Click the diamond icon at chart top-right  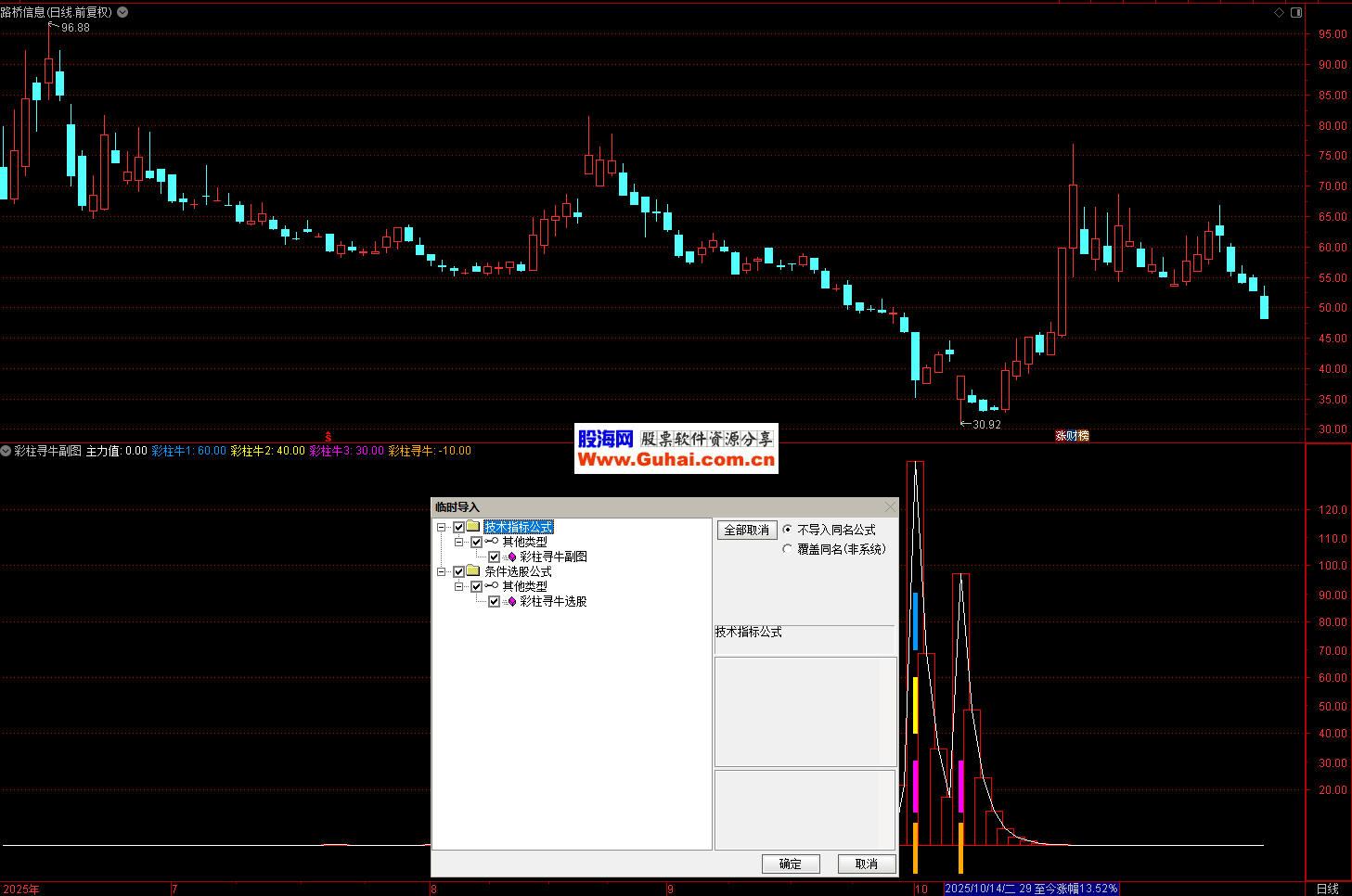click(x=1279, y=12)
